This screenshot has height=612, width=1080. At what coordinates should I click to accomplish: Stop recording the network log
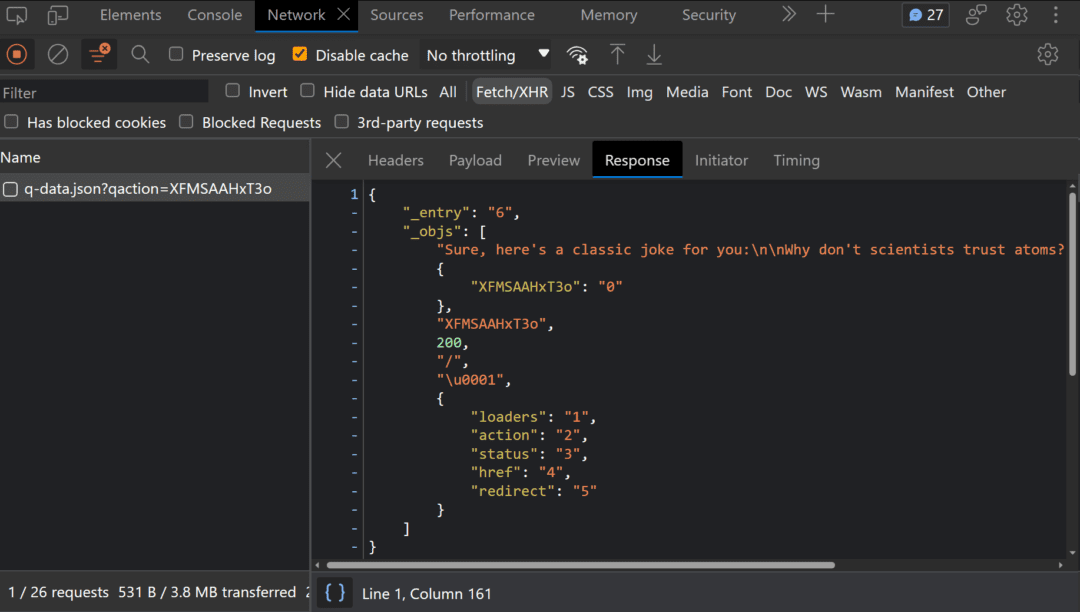[17, 54]
